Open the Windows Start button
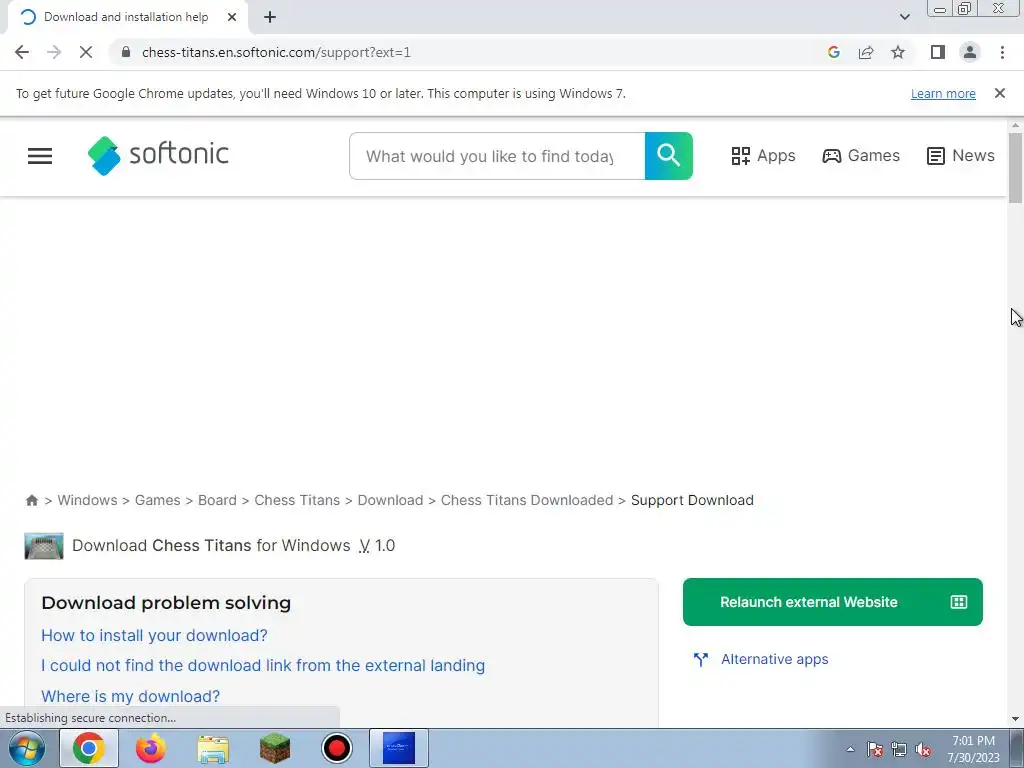Screen dimensions: 1024x768 [27, 748]
